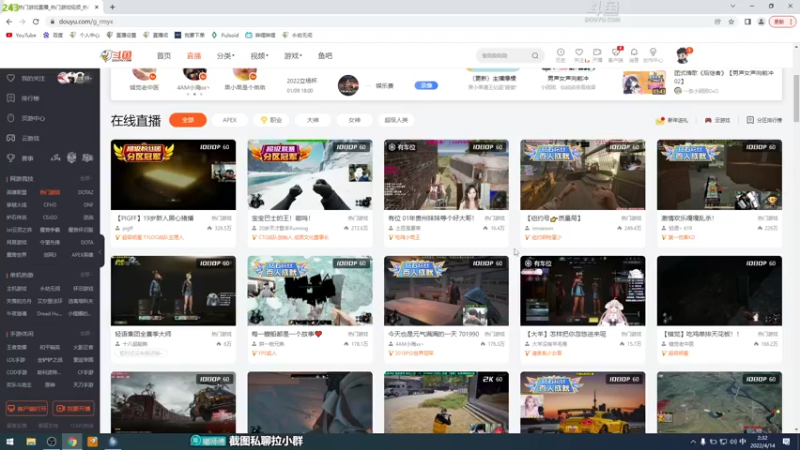Open a new browser tab
This screenshot has width=800, height=450.
[x=112, y=7]
